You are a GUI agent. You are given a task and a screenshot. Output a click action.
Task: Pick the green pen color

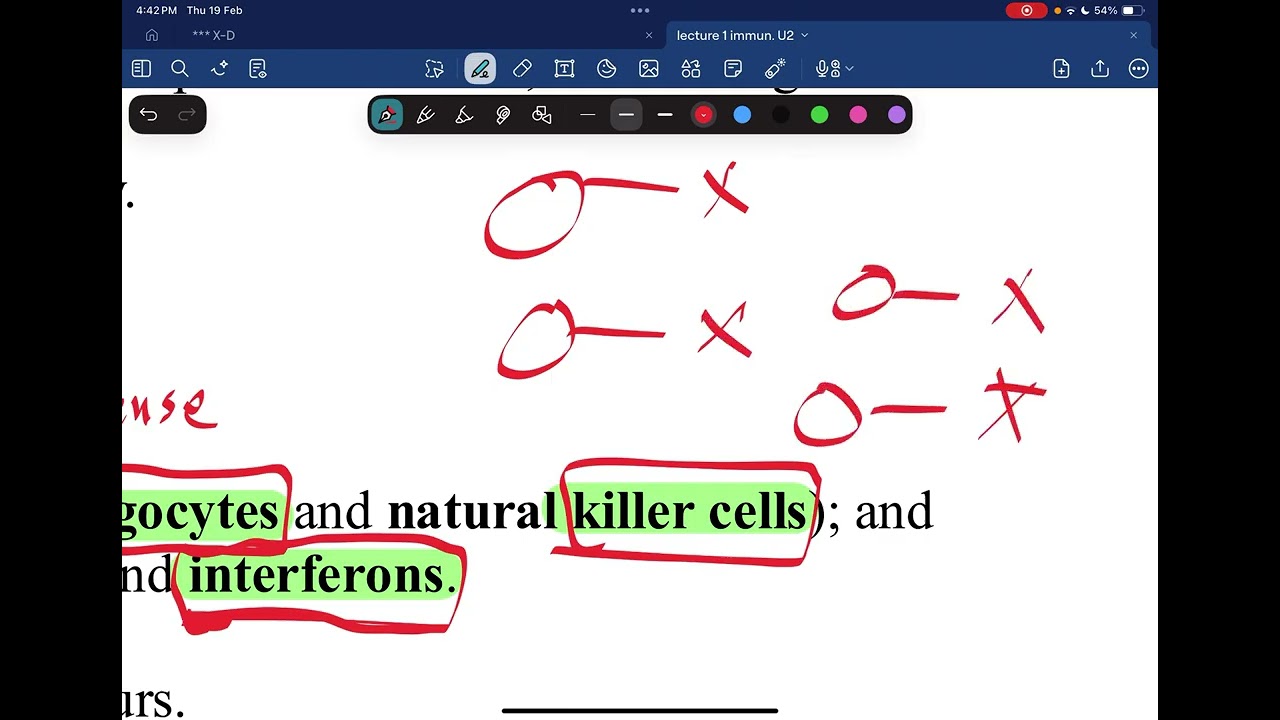coord(820,115)
